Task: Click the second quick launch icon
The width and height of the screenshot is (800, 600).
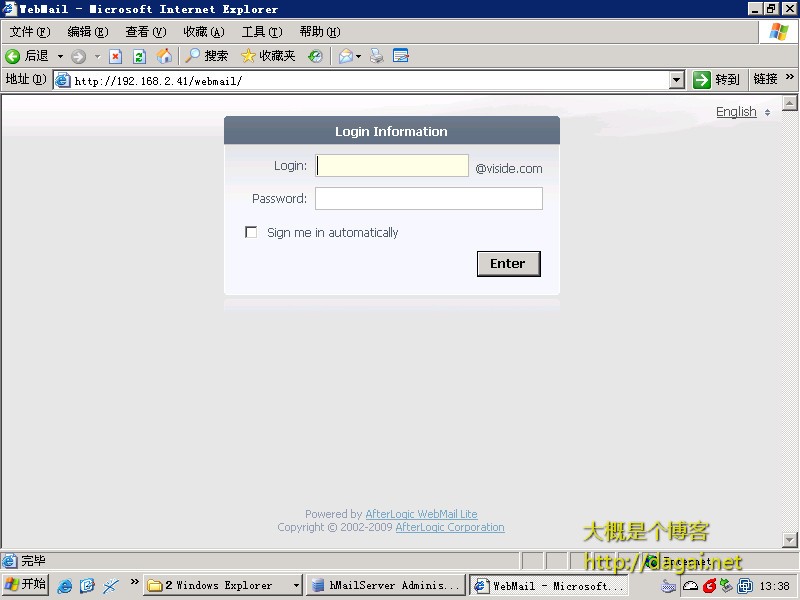Action: [x=87, y=585]
